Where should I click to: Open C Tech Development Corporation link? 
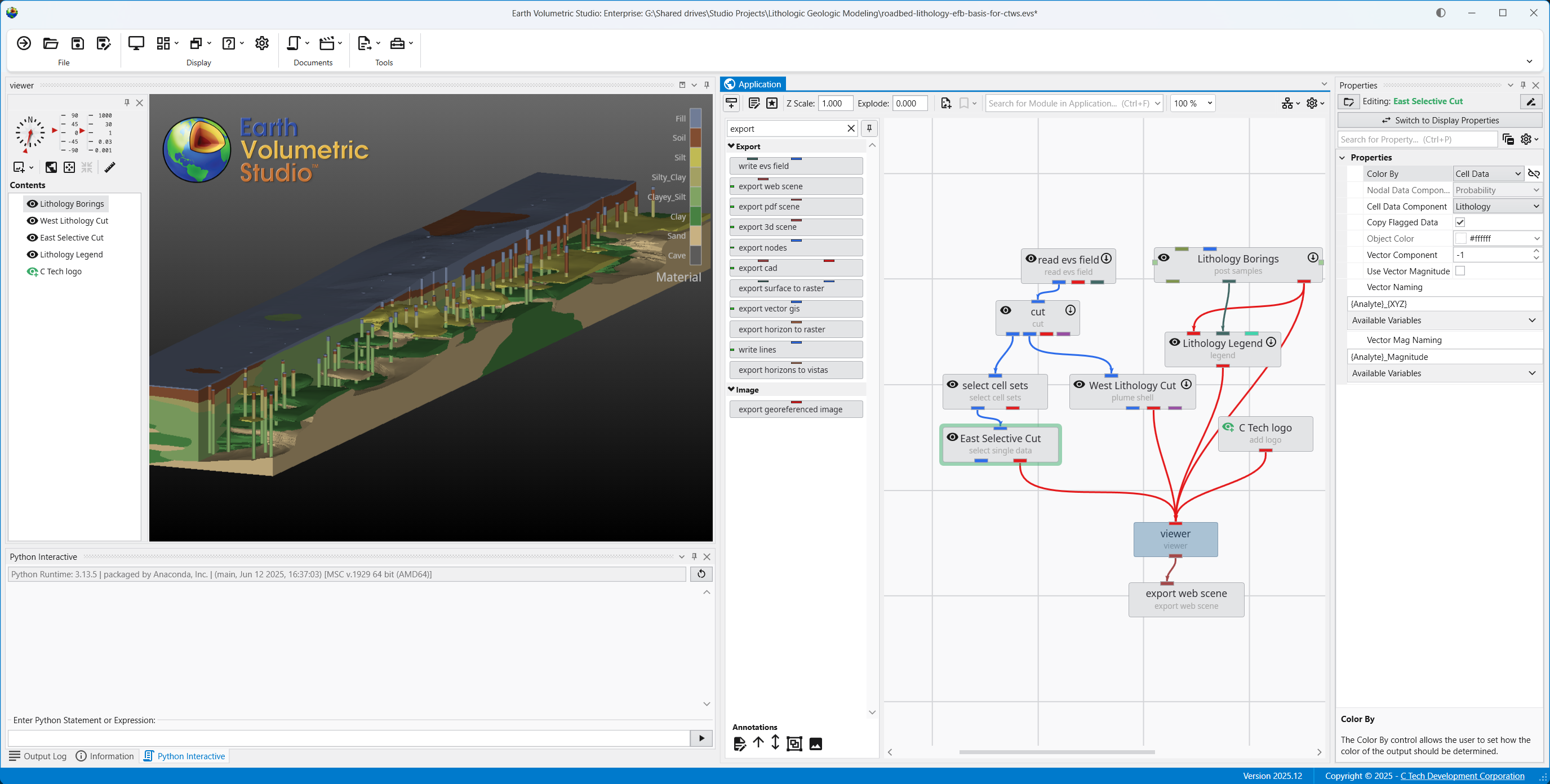pos(1462,776)
